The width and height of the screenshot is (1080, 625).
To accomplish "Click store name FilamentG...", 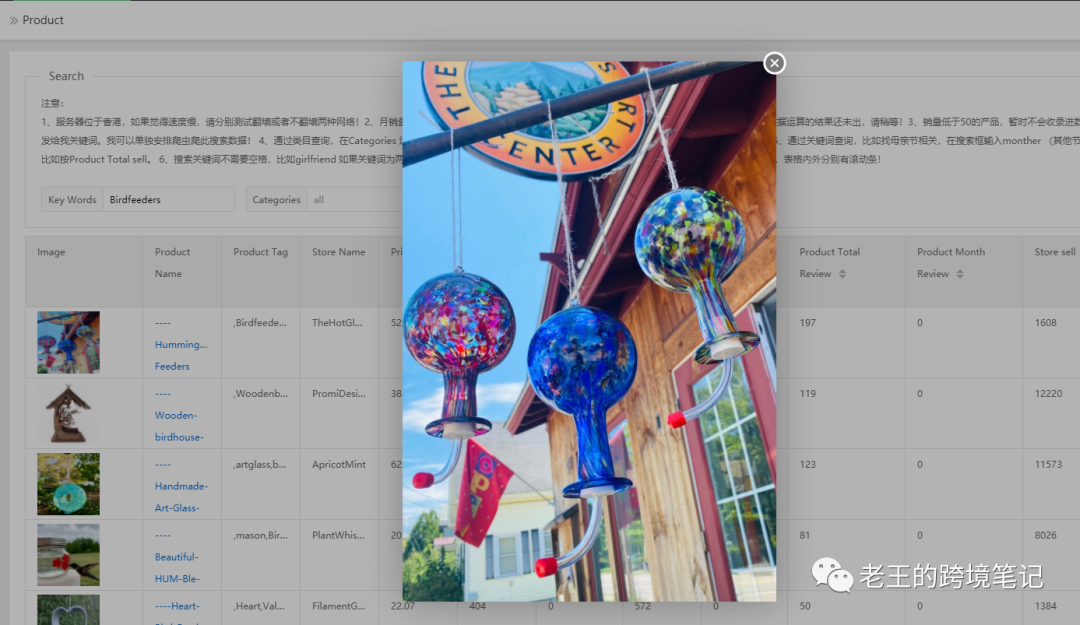I will click(339, 606).
